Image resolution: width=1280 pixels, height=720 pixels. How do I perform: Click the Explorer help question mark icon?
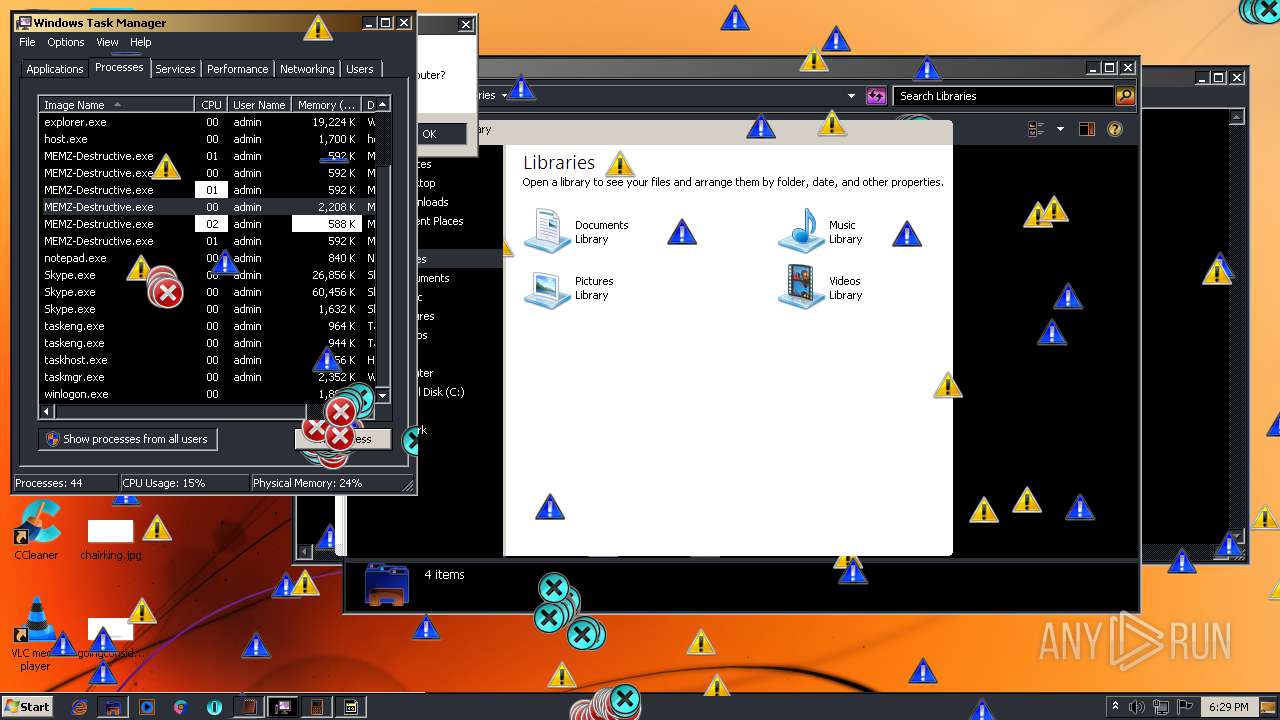1115,129
